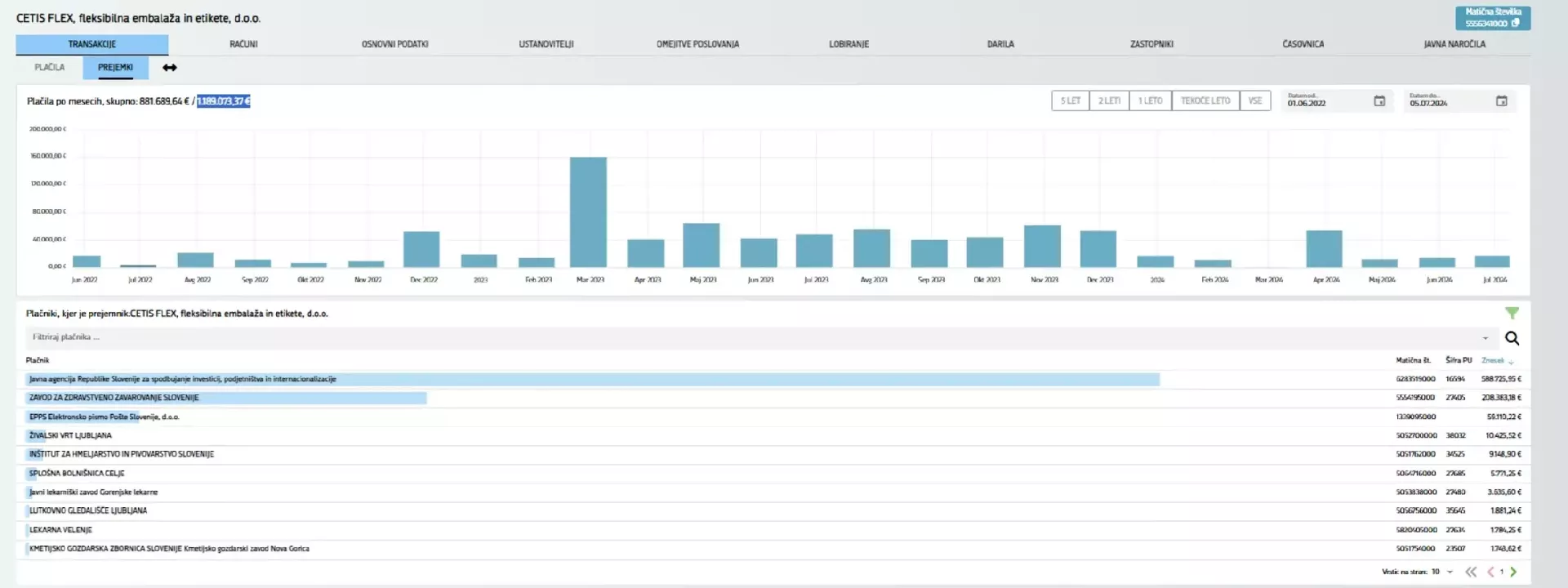Viewport: 1568px width, 588px height.
Task: Click the tall Mar 2023 chart bar
Action: coord(588,212)
